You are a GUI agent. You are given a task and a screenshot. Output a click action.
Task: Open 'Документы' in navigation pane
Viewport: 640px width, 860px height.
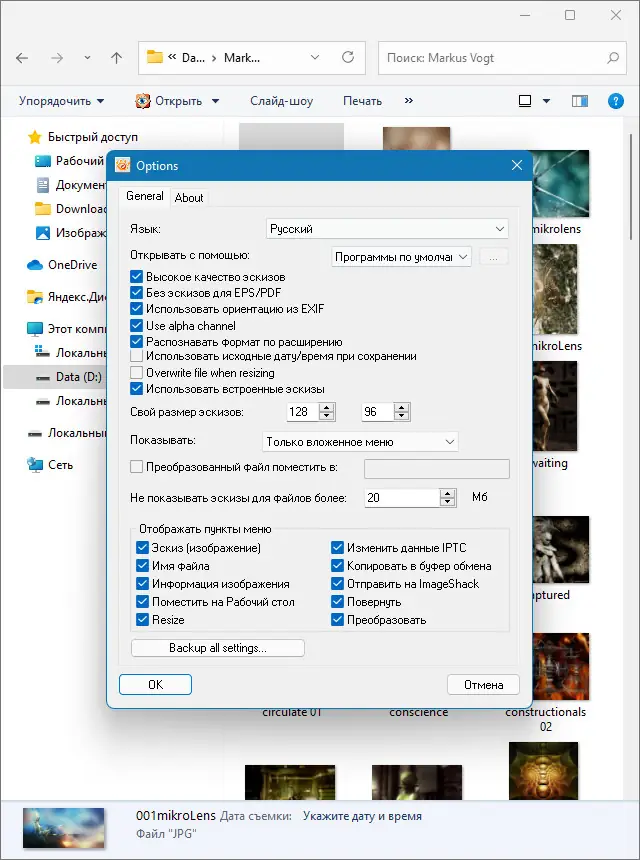click(70, 185)
